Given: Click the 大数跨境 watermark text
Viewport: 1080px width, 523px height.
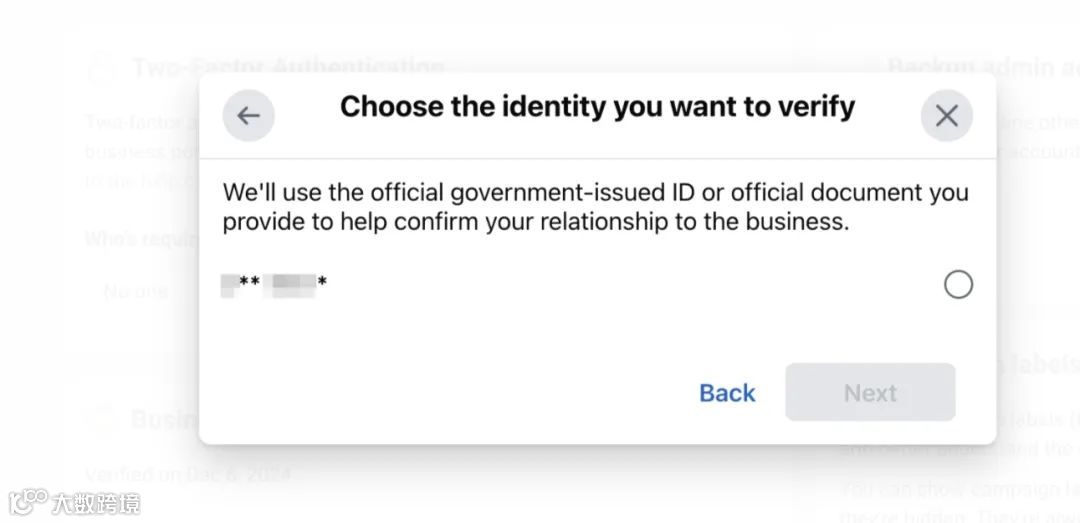Looking at the screenshot, I should 97,502.
